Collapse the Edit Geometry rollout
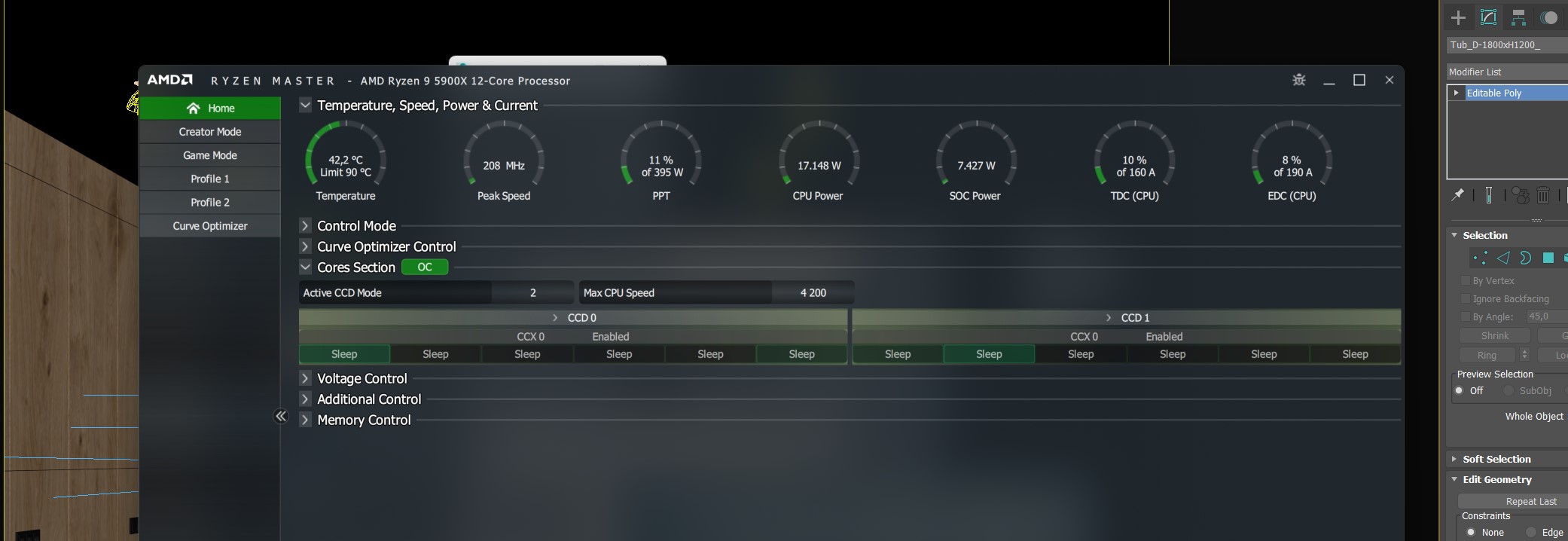Image resolution: width=1568 pixels, height=541 pixels. point(1454,479)
